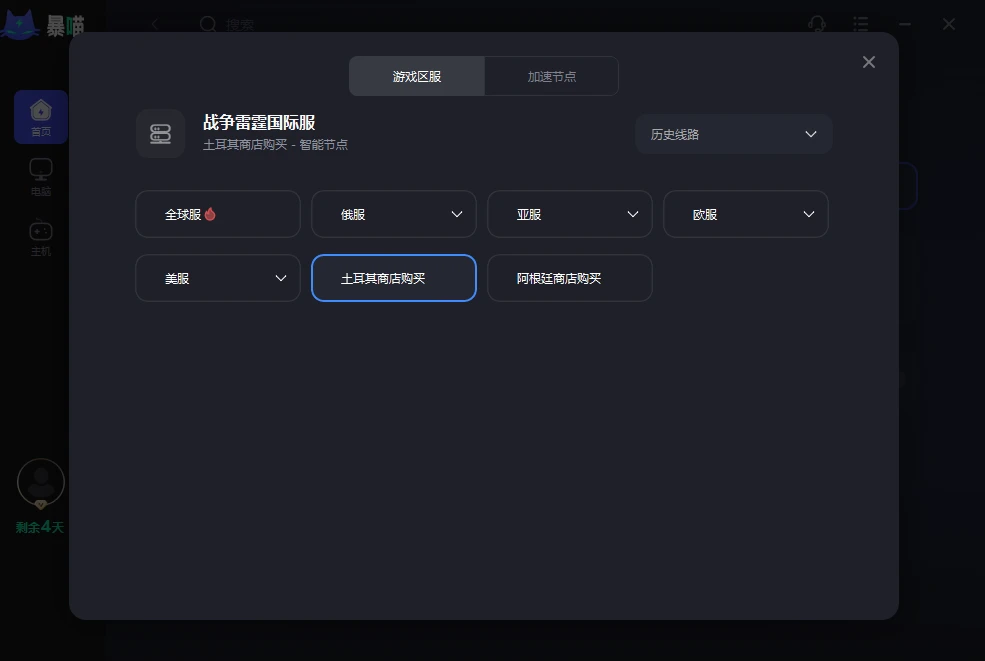Open the customer service headset icon
This screenshot has height=661, width=985.
(817, 25)
